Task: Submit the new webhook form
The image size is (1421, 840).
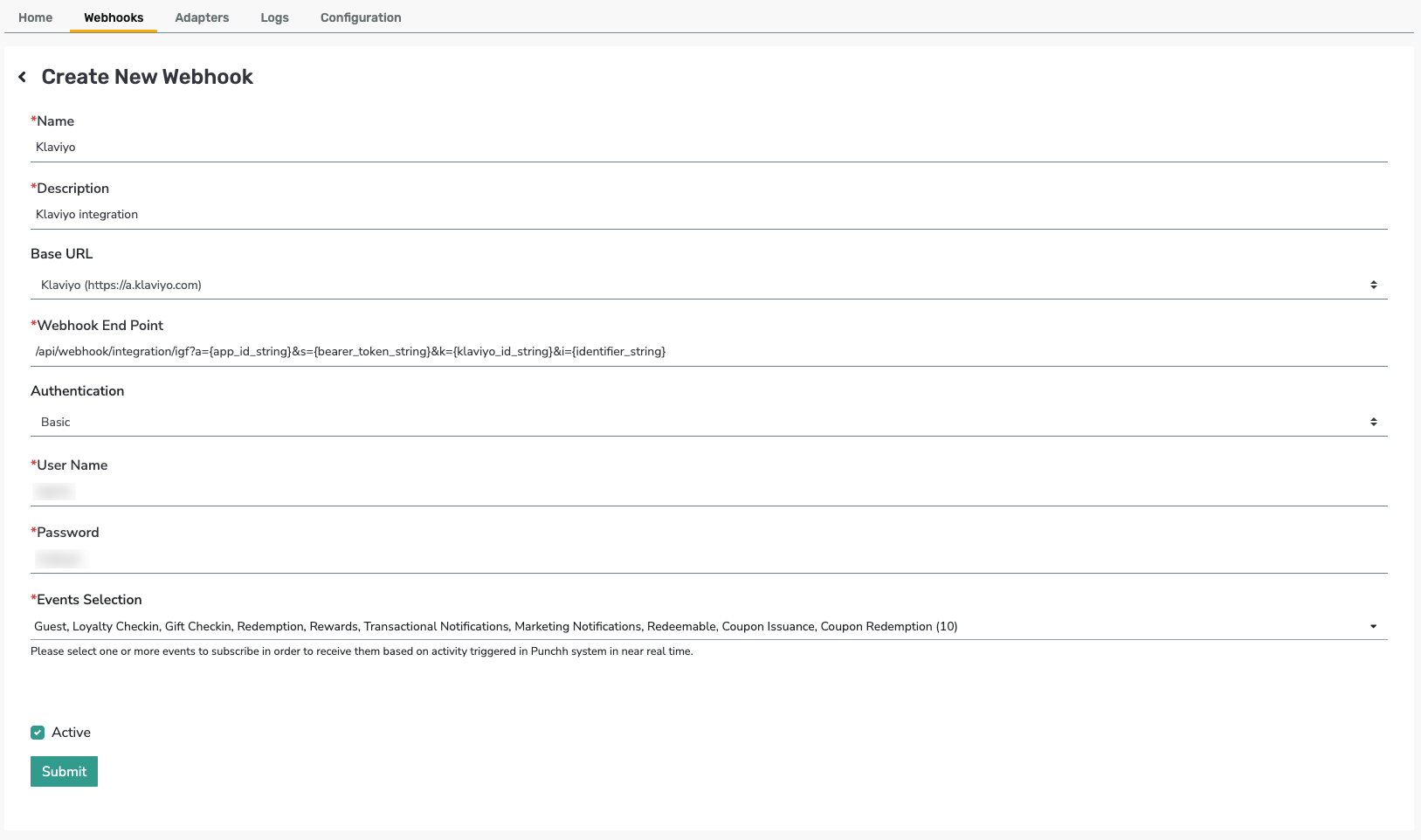Action: click(64, 772)
